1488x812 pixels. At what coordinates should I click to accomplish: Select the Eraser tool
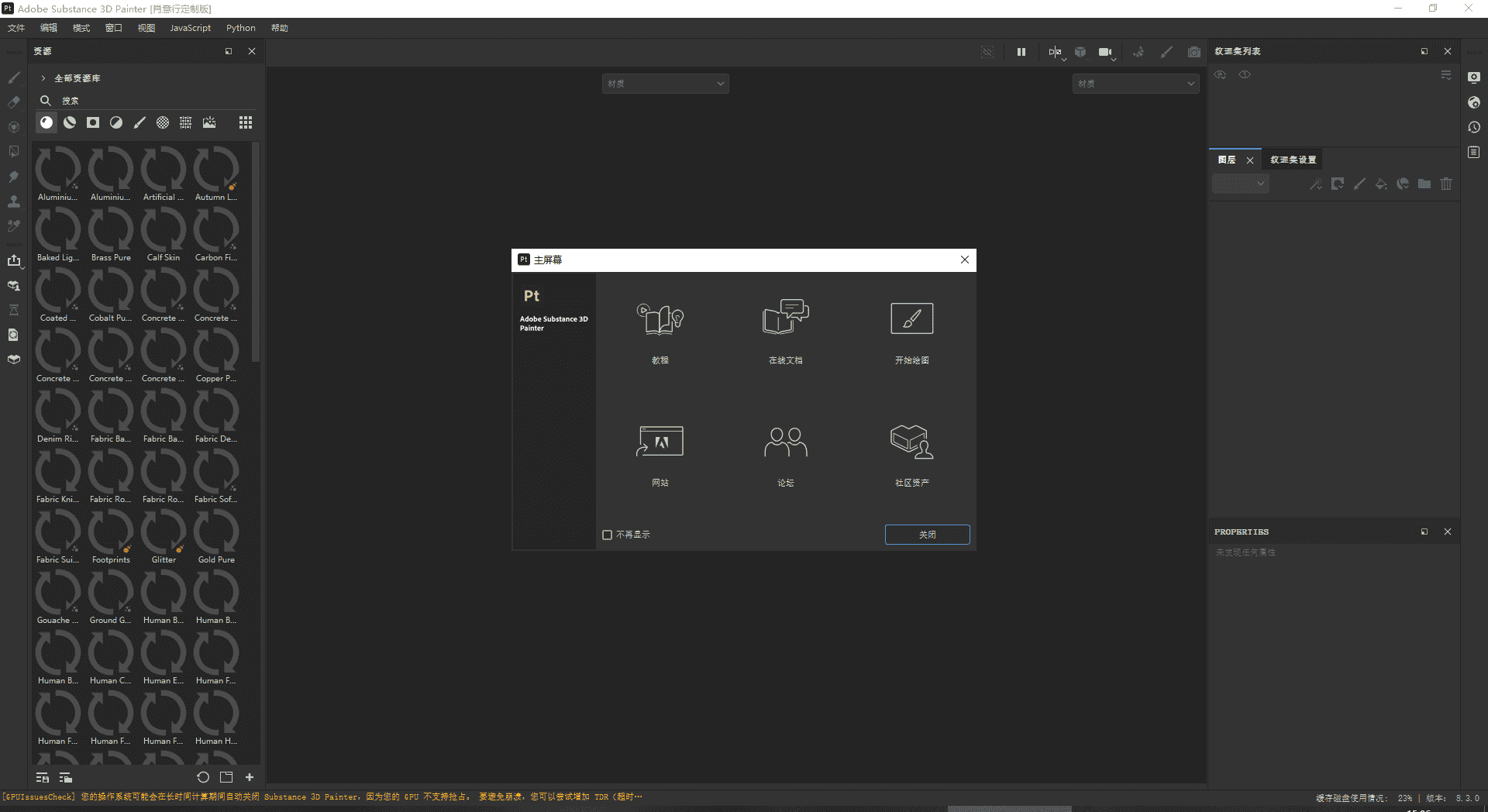point(13,101)
